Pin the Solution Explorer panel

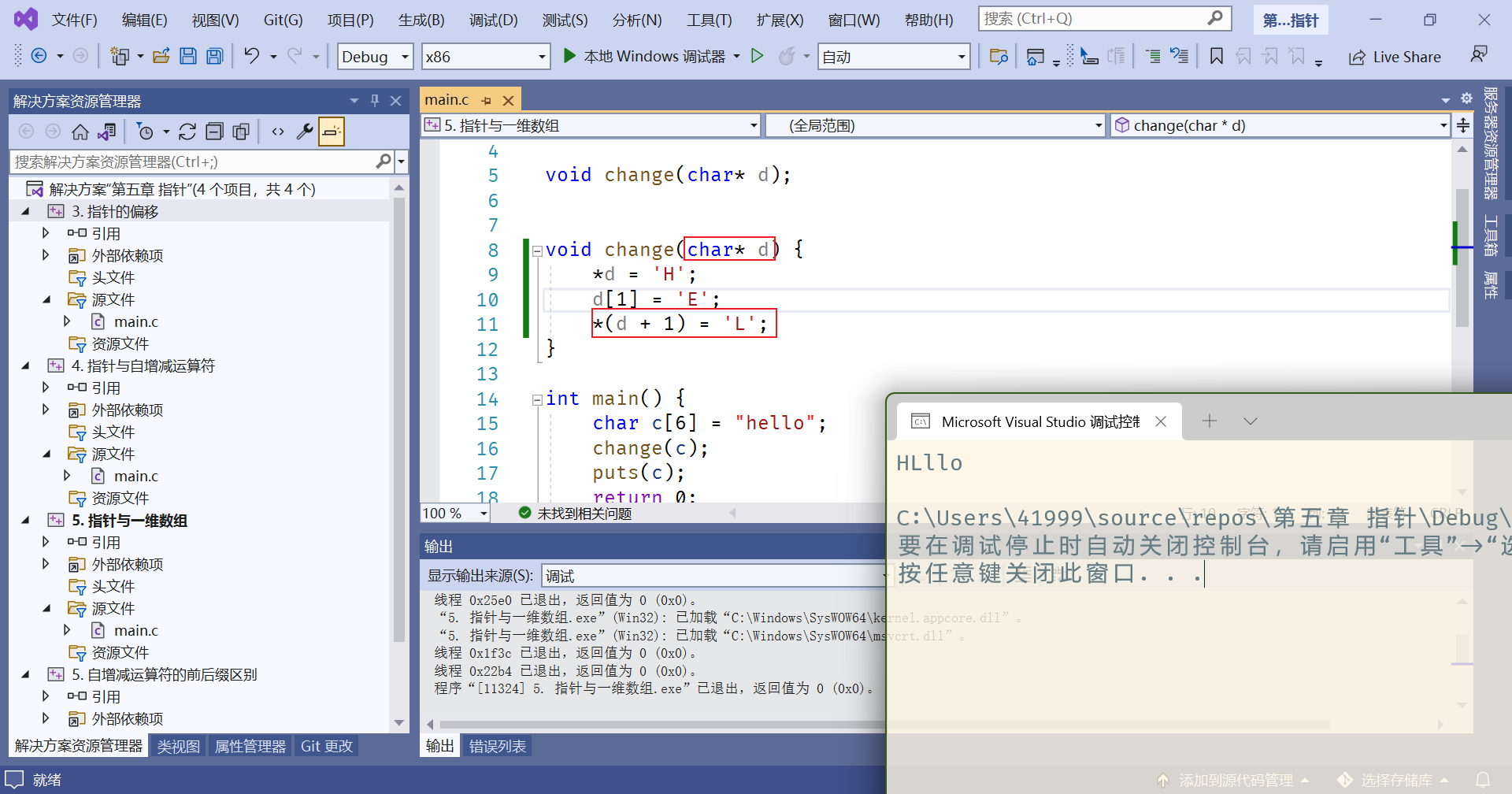tap(375, 101)
